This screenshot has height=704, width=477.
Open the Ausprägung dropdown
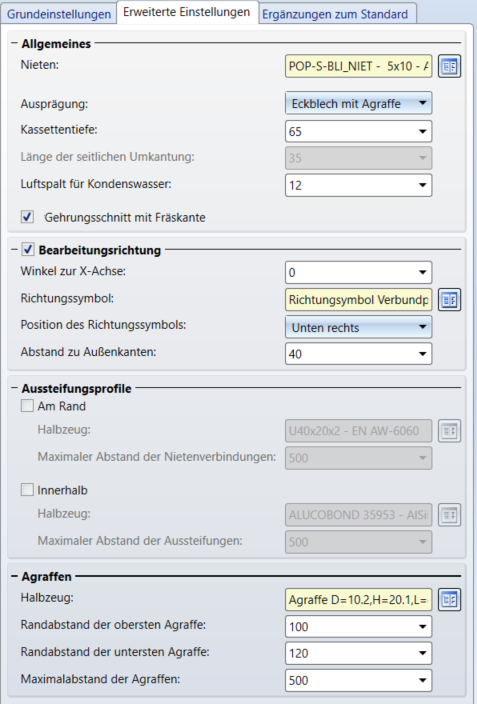click(x=358, y=103)
